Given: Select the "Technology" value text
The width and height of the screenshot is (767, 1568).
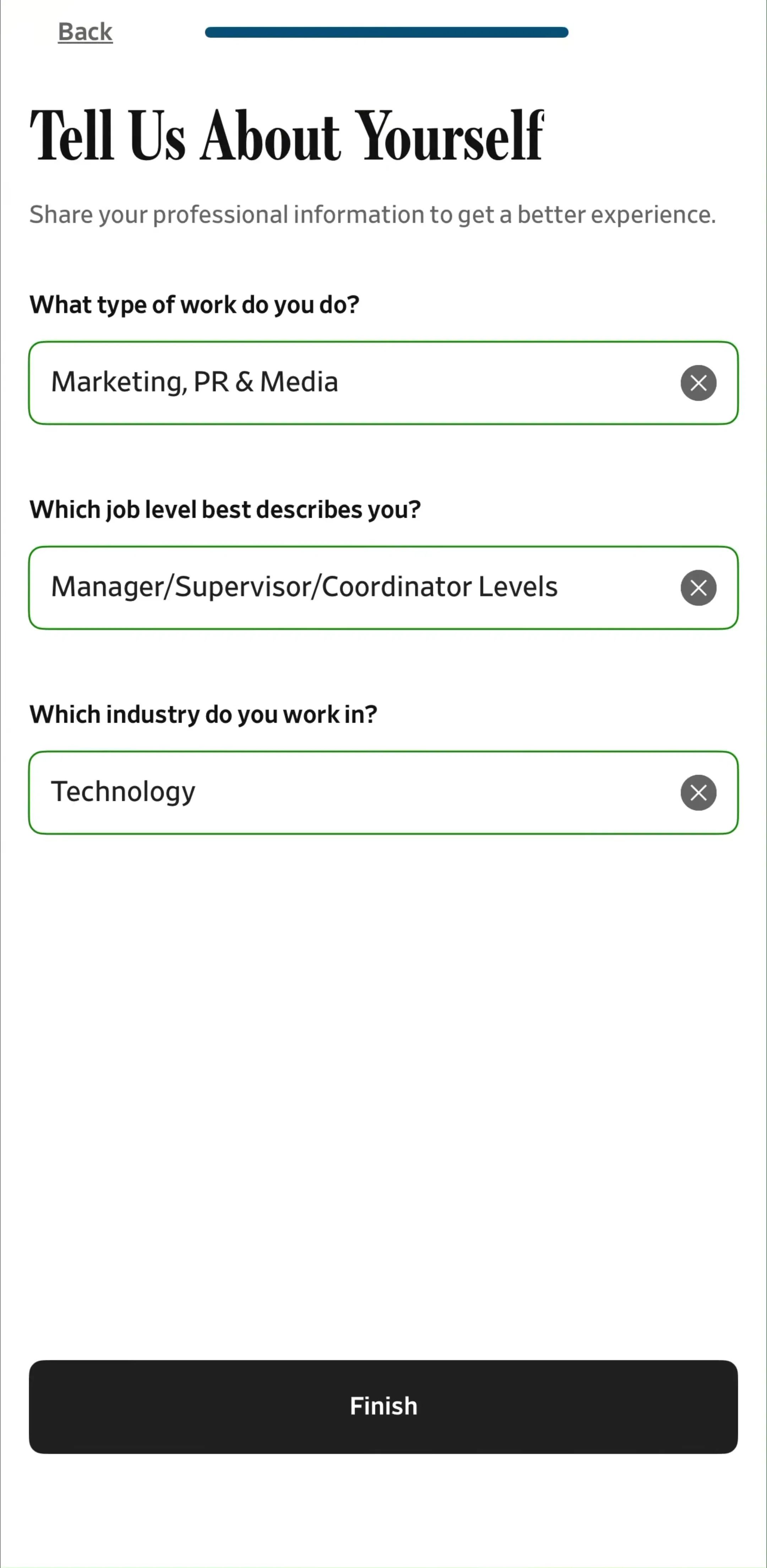Looking at the screenshot, I should [123, 792].
